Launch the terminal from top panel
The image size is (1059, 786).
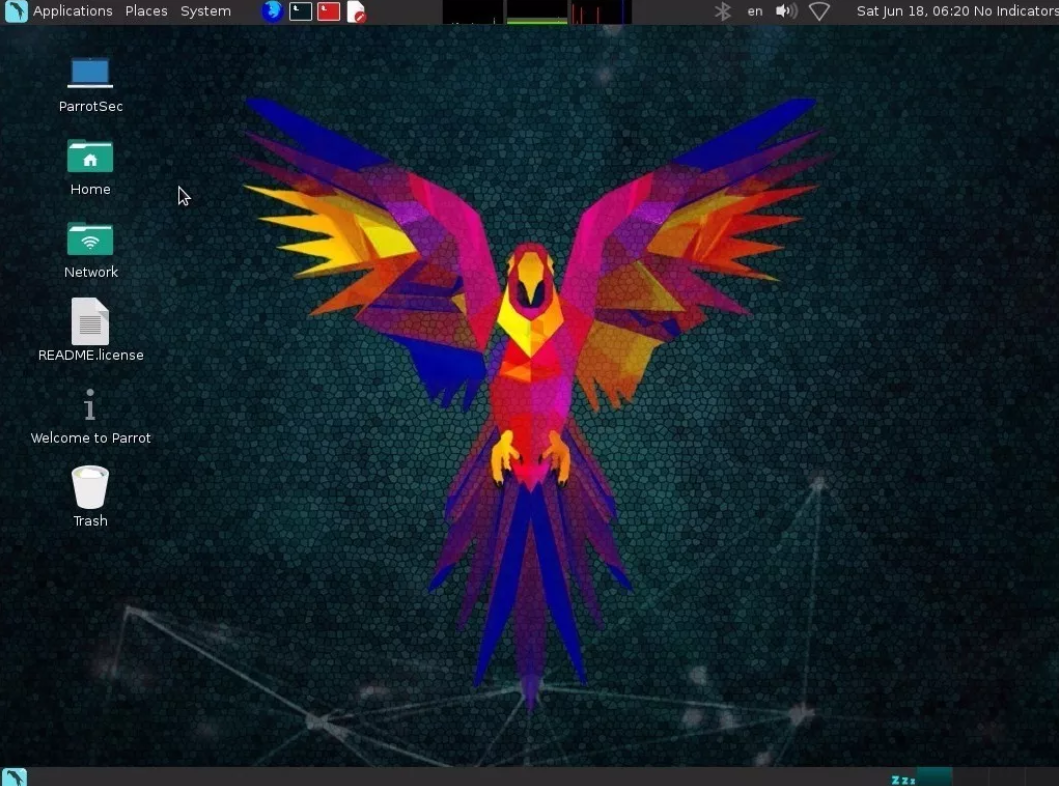[x=300, y=11]
